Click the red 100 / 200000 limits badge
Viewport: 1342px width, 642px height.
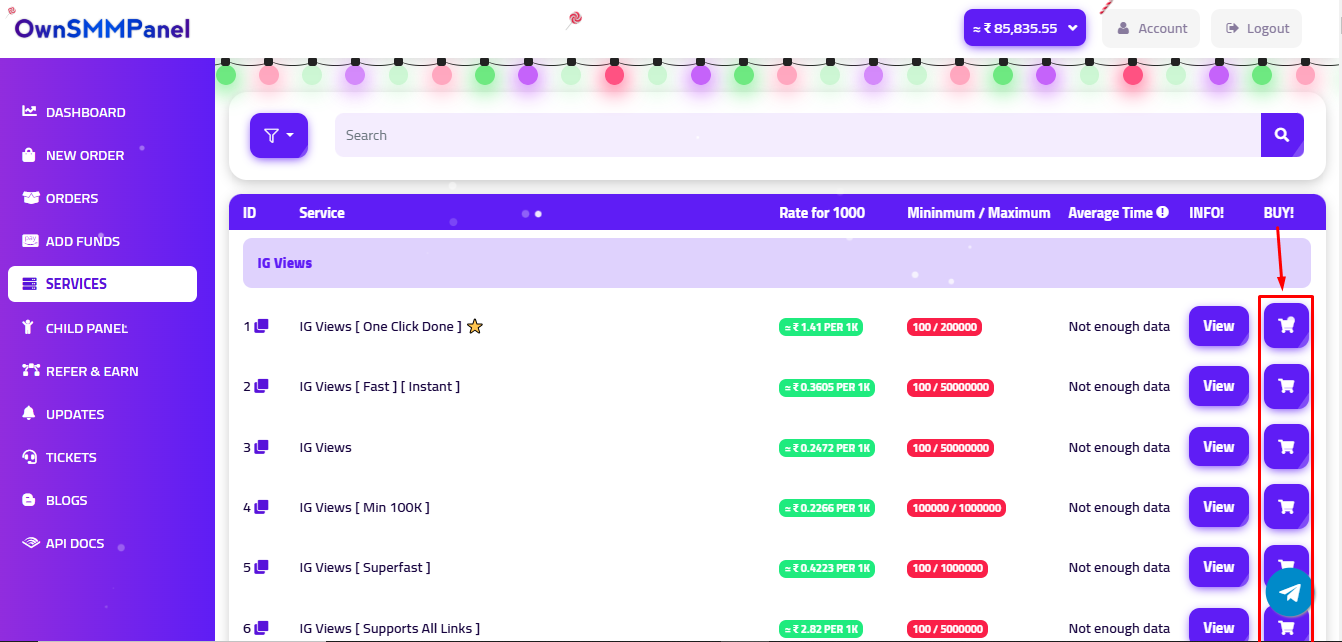pos(944,326)
